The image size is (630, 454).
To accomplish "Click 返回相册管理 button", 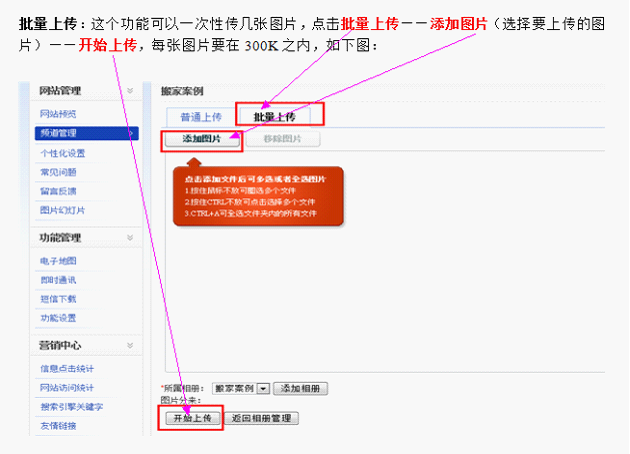I will (262, 418).
